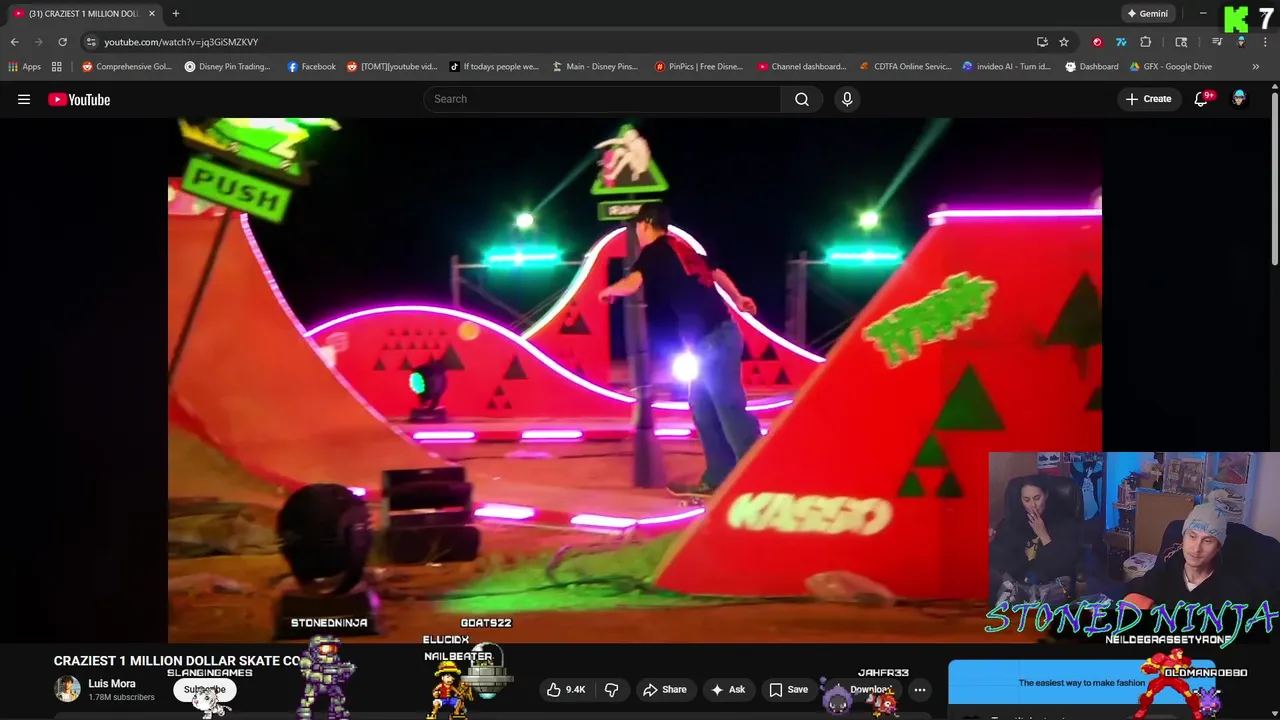Open the notifications bell
This screenshot has height=720, width=1280.
[1202, 99]
